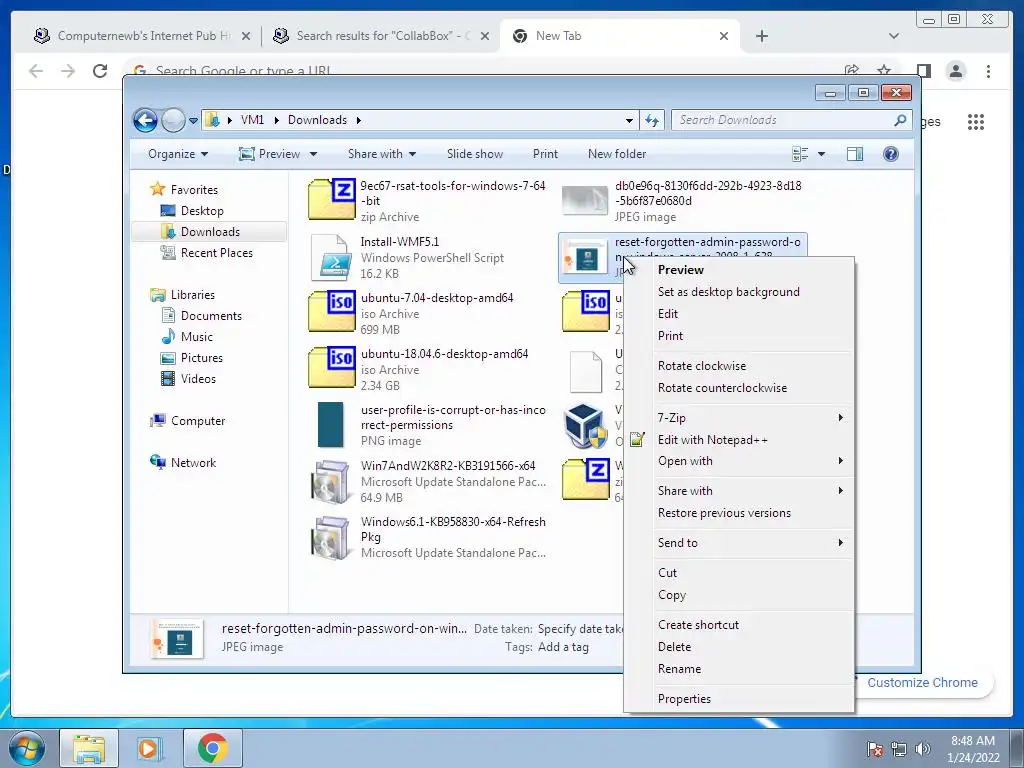
Task: Open the Music library
Action: pos(197,336)
